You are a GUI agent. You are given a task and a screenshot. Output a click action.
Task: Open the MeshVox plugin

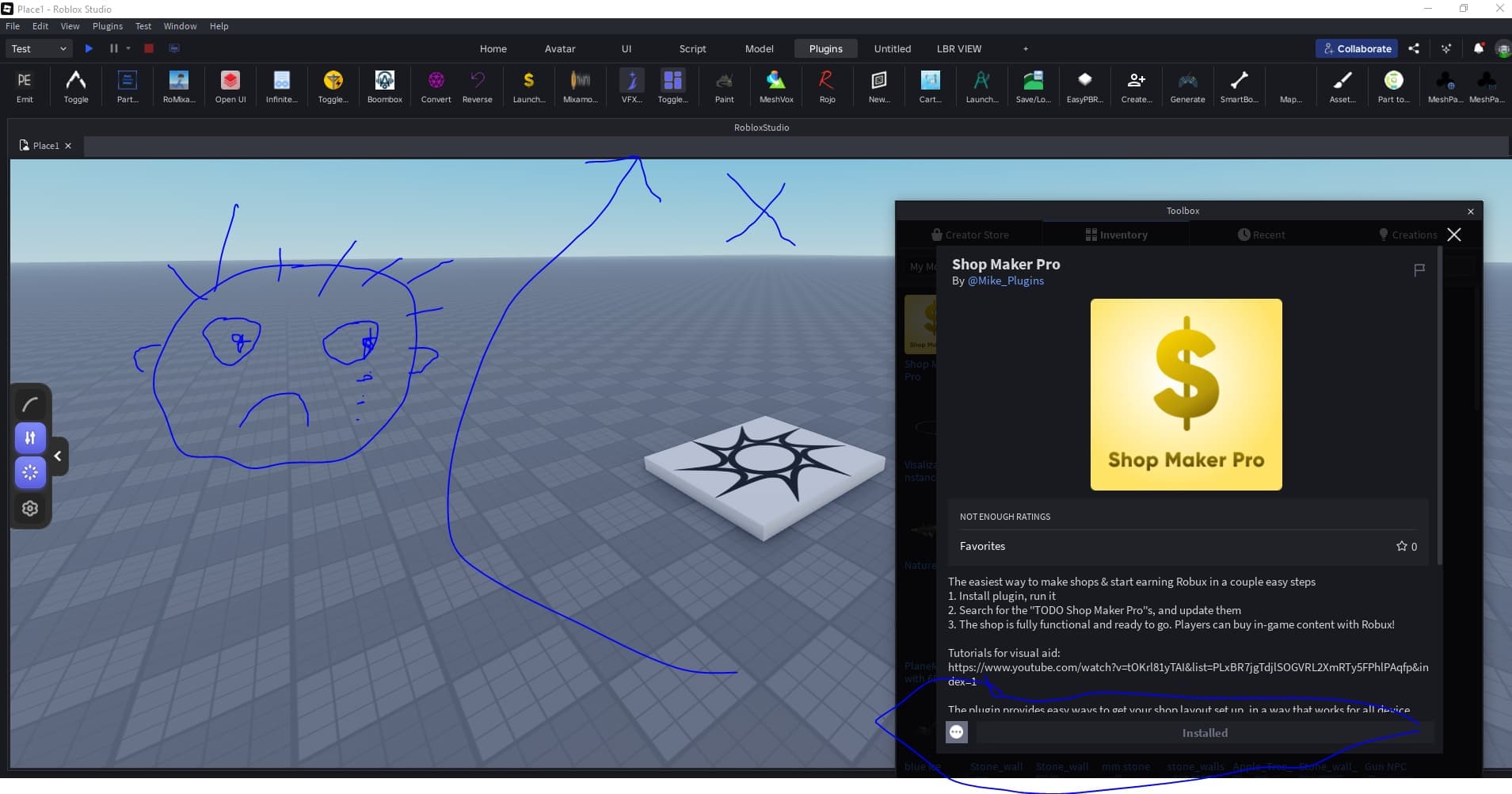coord(776,86)
